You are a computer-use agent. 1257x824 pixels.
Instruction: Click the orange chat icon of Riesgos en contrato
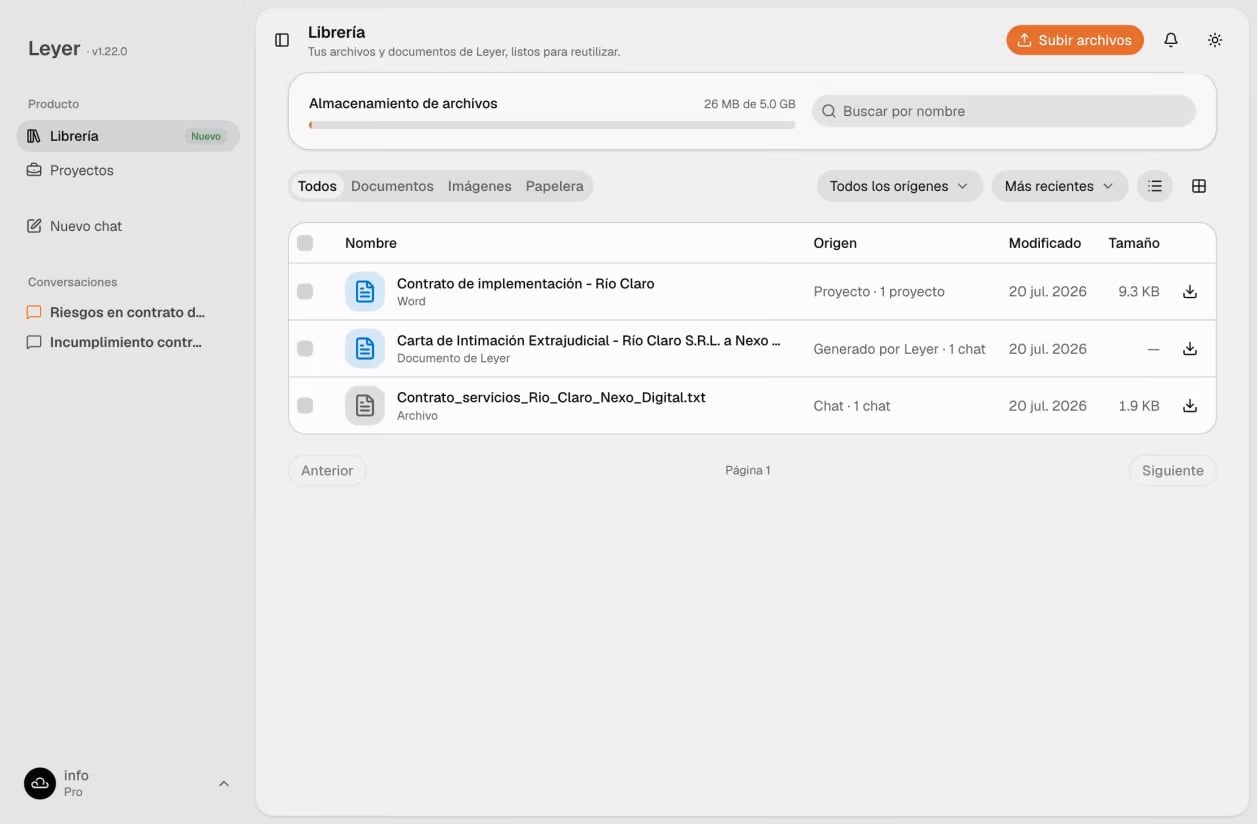coord(34,312)
